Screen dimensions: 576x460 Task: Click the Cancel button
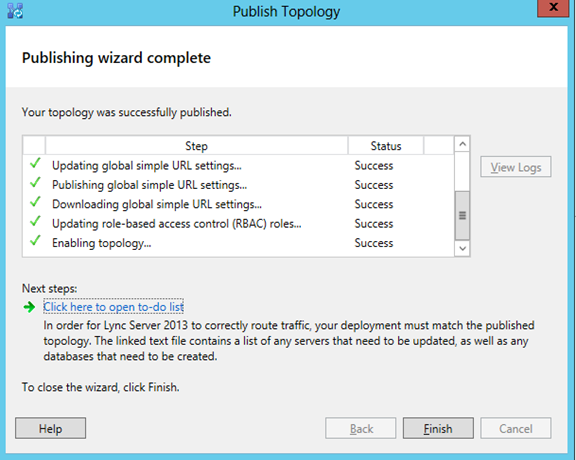tap(516, 428)
